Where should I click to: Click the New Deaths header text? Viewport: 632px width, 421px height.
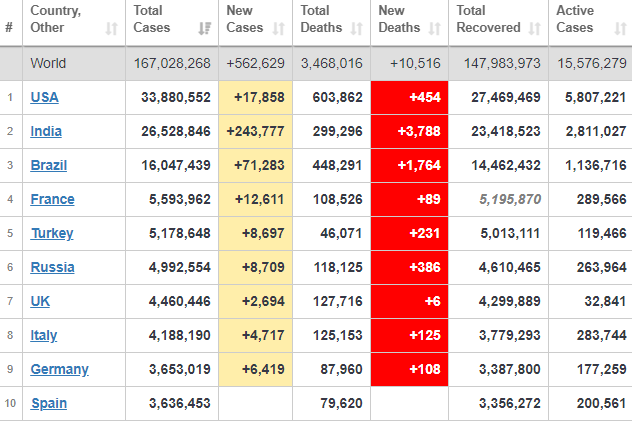tap(399, 19)
